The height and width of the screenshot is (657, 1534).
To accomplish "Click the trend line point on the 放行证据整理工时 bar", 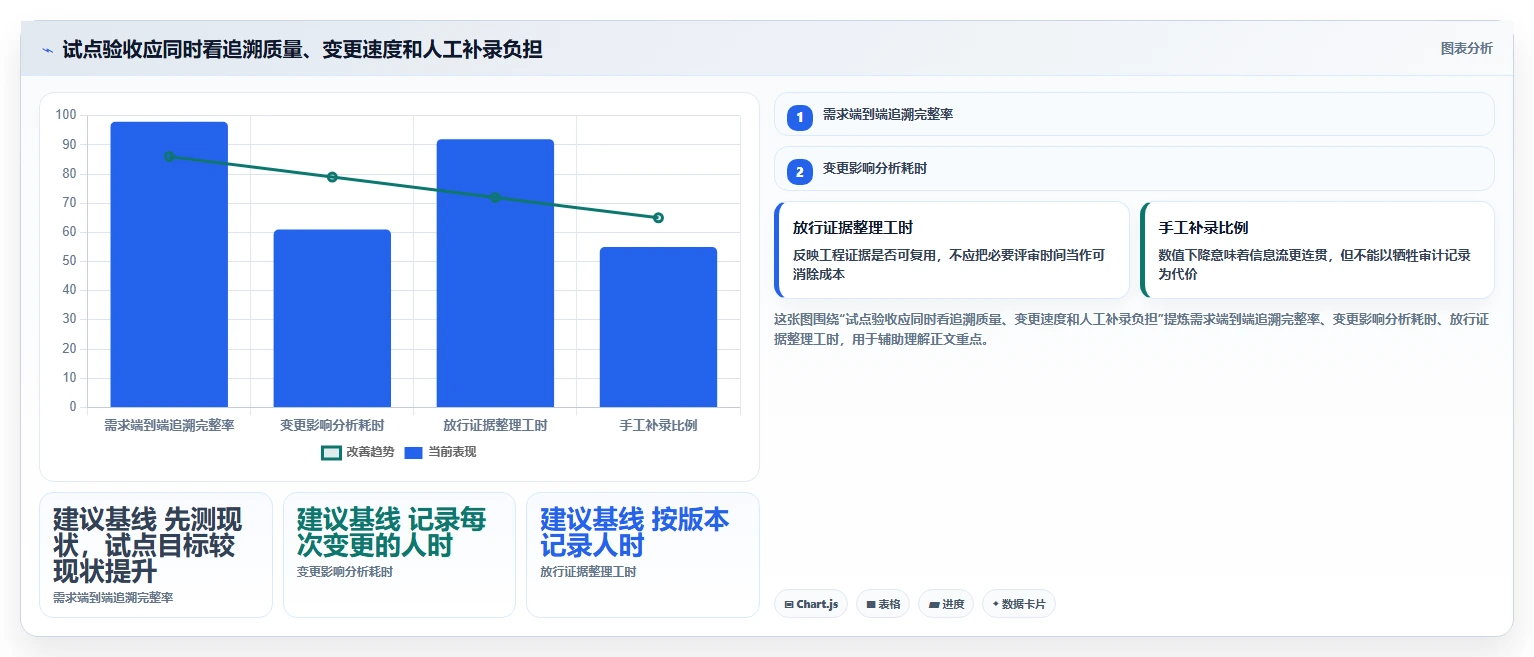I will coord(495,197).
